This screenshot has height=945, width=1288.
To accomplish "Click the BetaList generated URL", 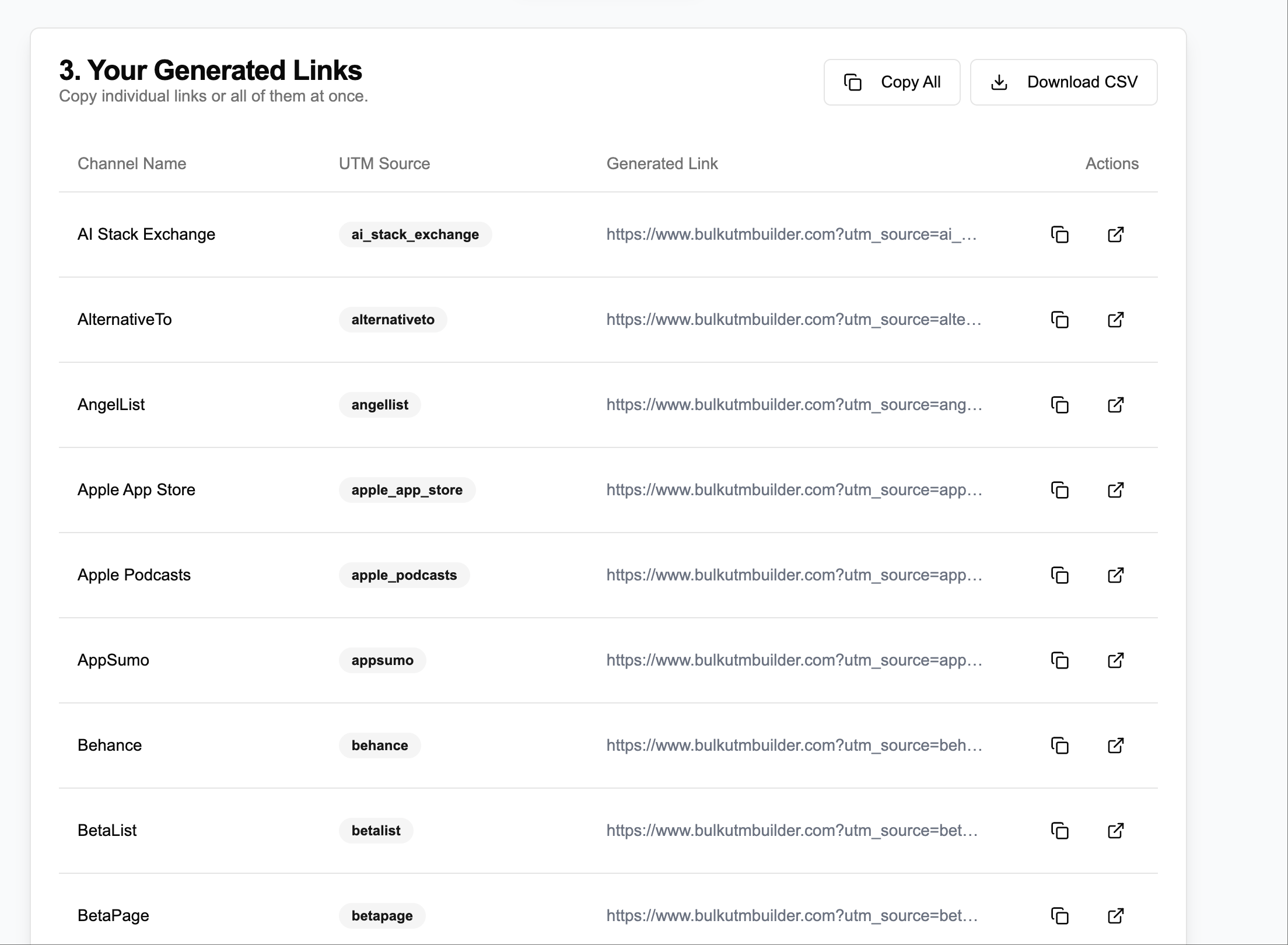I will click(792, 831).
